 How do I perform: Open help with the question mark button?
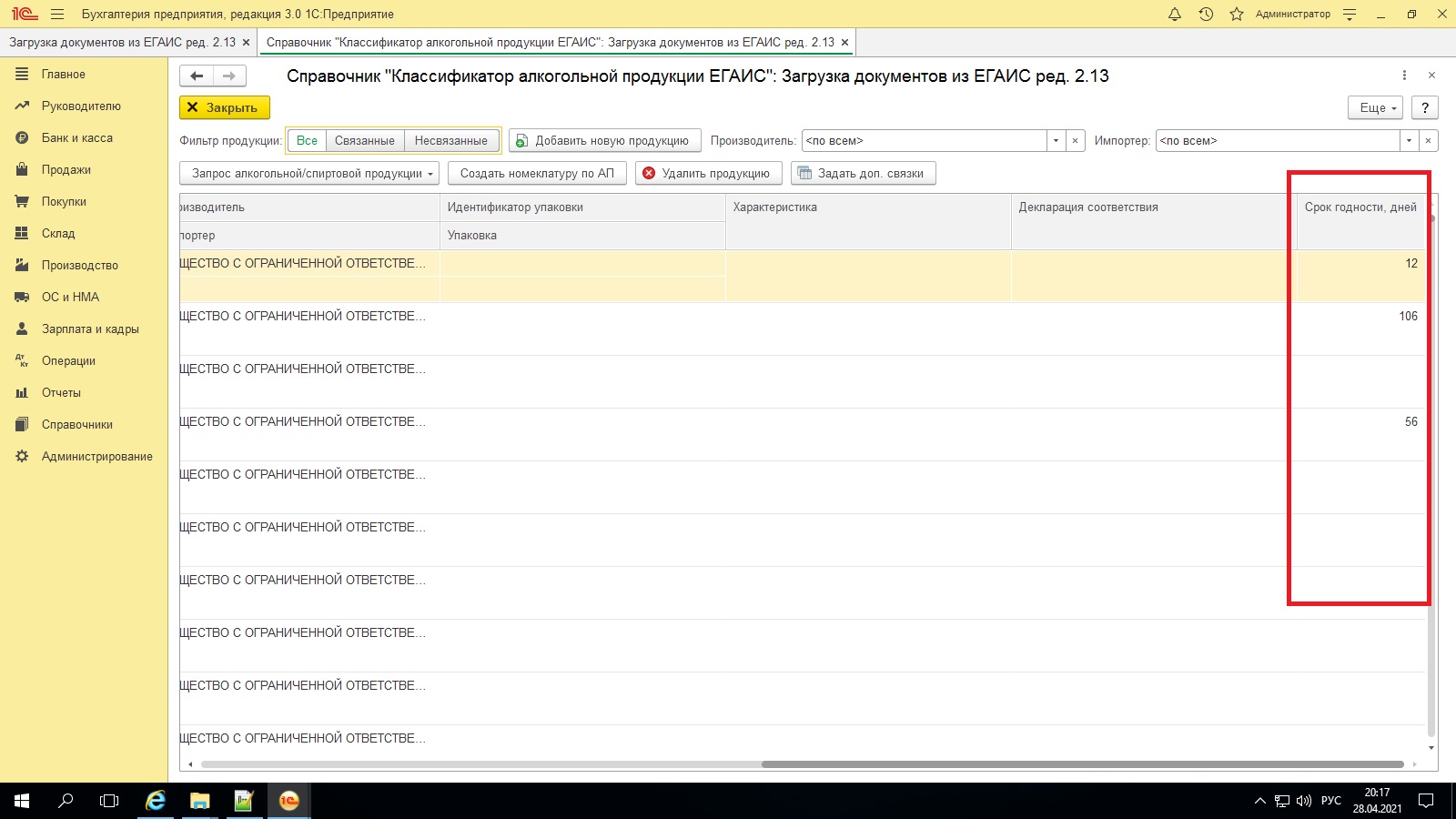pos(1425,107)
